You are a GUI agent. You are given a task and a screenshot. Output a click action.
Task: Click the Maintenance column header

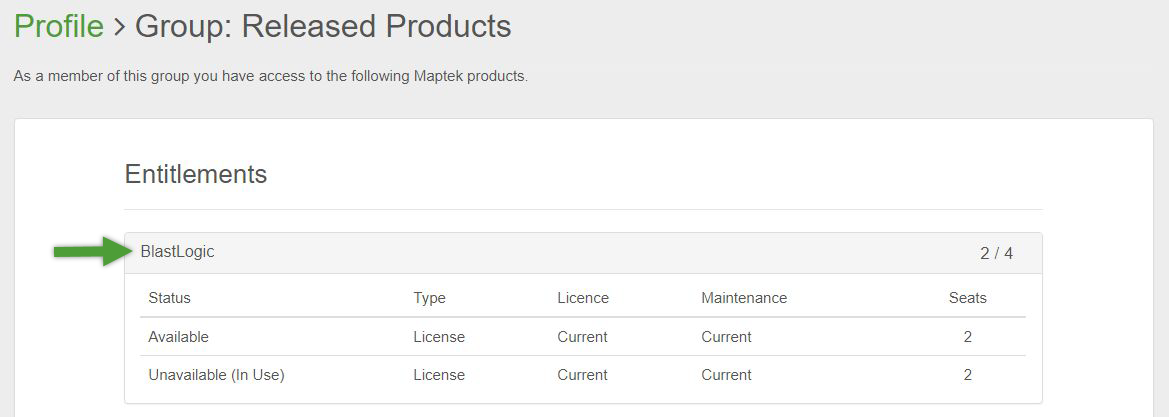click(744, 298)
